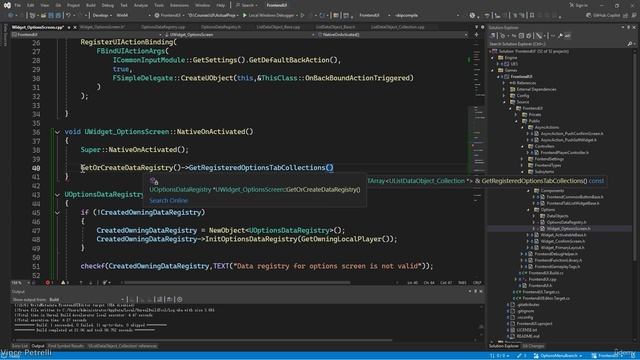The width and height of the screenshot is (640, 360).
Task: Click the Solution Explorer properties wrench icon
Action: click(560, 36)
